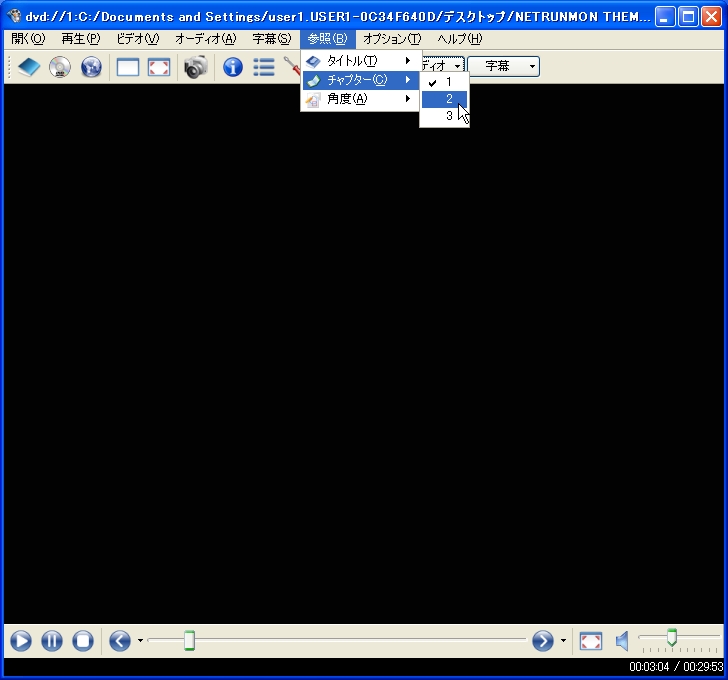Click the elapsed time 00:03:04 display
The image size is (728, 680).
pos(649,667)
